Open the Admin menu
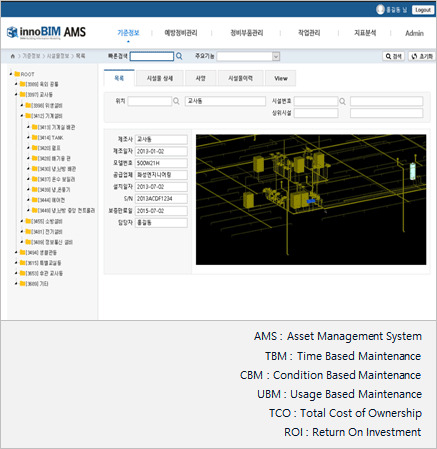 tap(414, 33)
